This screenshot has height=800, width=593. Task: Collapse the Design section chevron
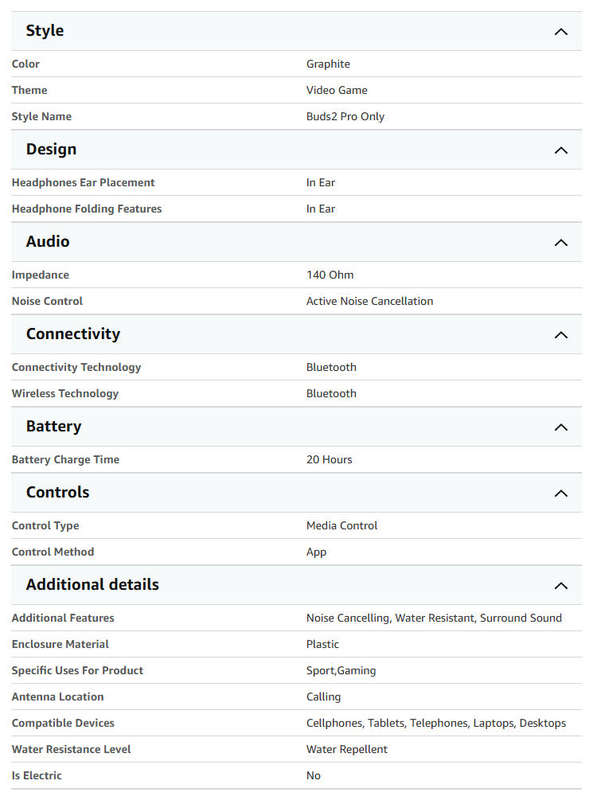tap(561, 150)
